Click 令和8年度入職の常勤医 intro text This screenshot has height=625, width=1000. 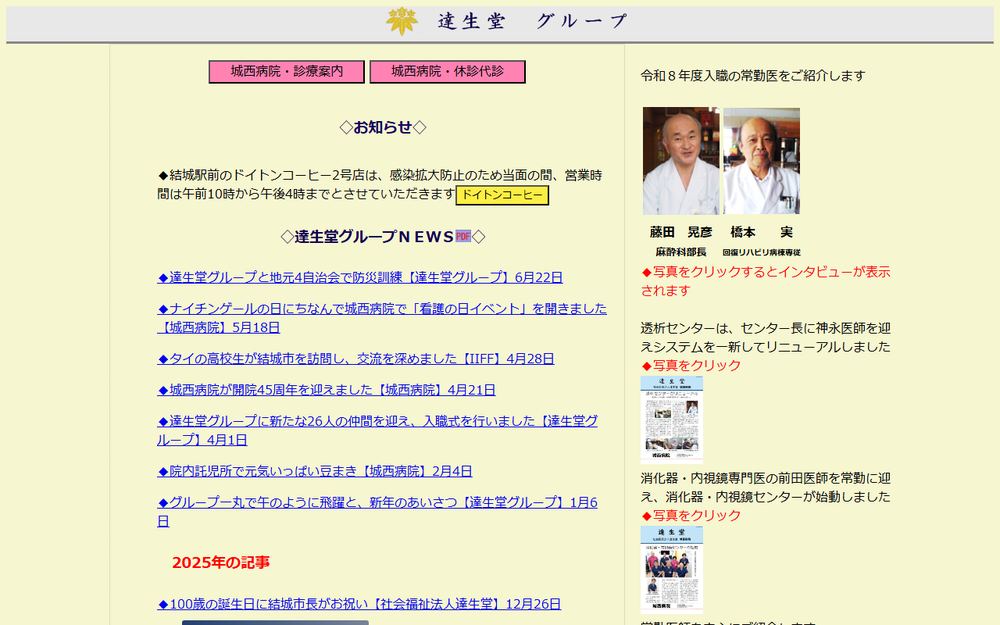point(753,76)
